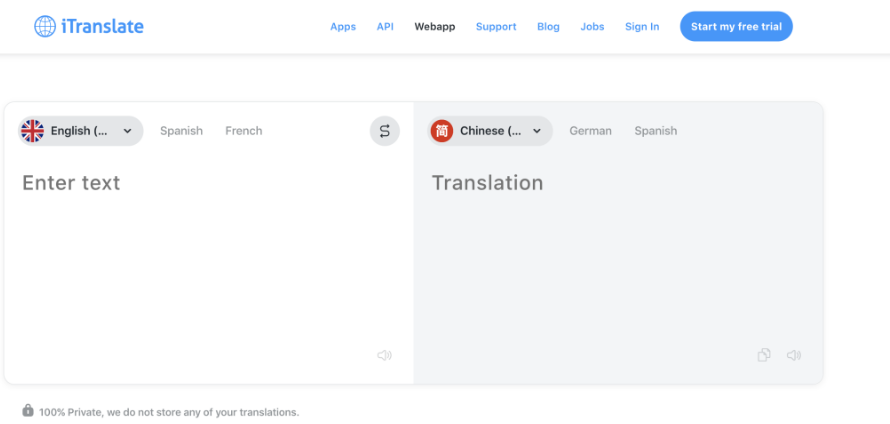Swap source and target languages
The width and height of the screenshot is (890, 424).
tap(385, 131)
